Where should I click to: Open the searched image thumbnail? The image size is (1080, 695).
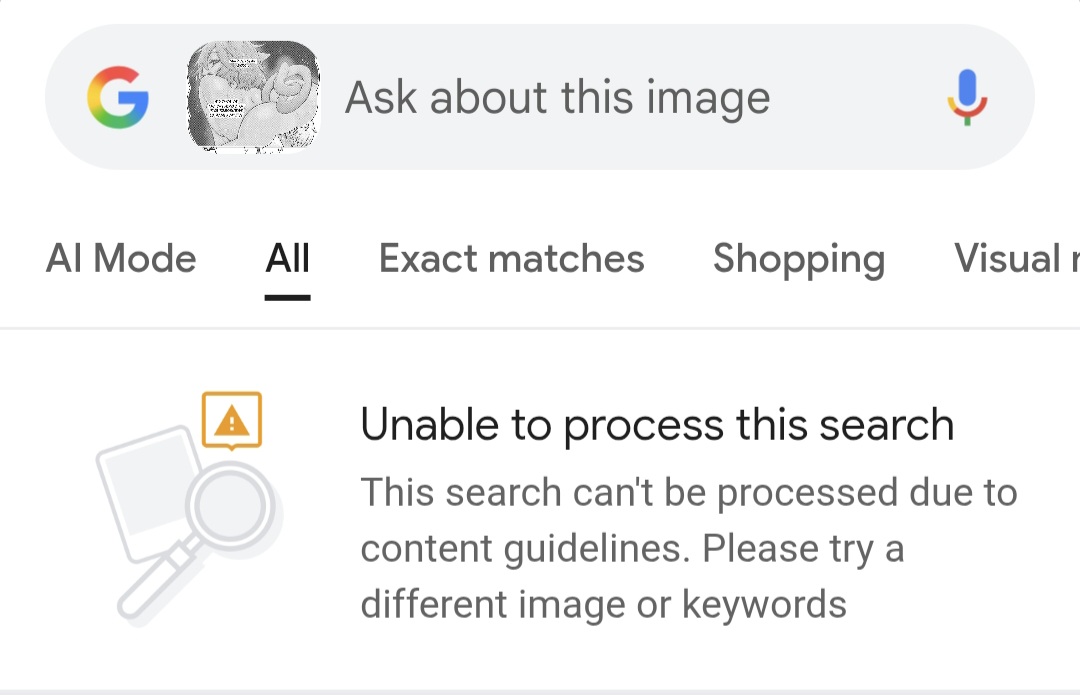coord(254,97)
